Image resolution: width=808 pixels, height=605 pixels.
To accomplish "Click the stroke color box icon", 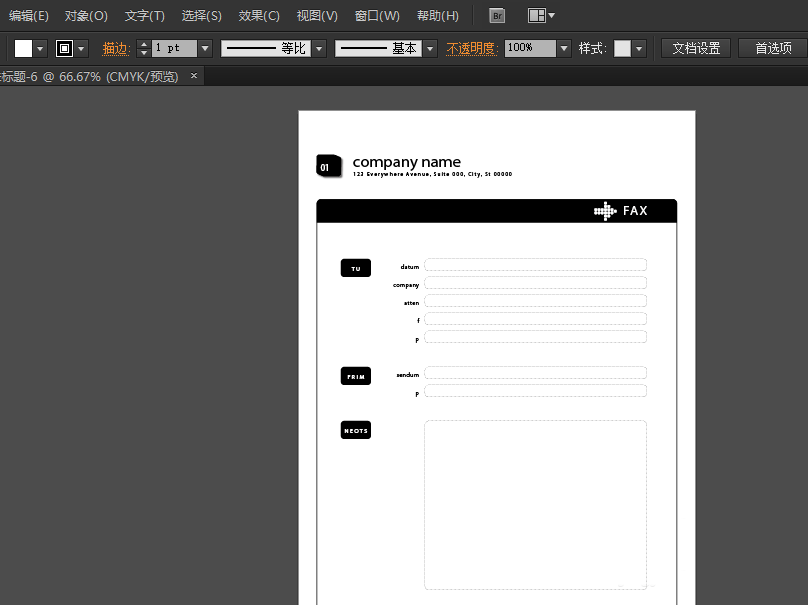I will 65,48.
